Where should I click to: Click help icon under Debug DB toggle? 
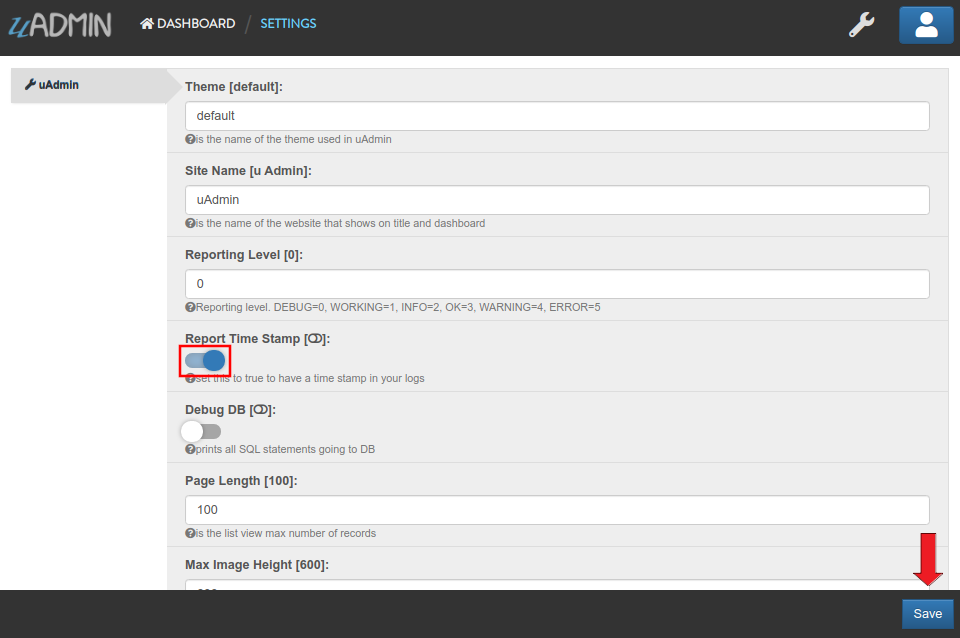(190, 449)
